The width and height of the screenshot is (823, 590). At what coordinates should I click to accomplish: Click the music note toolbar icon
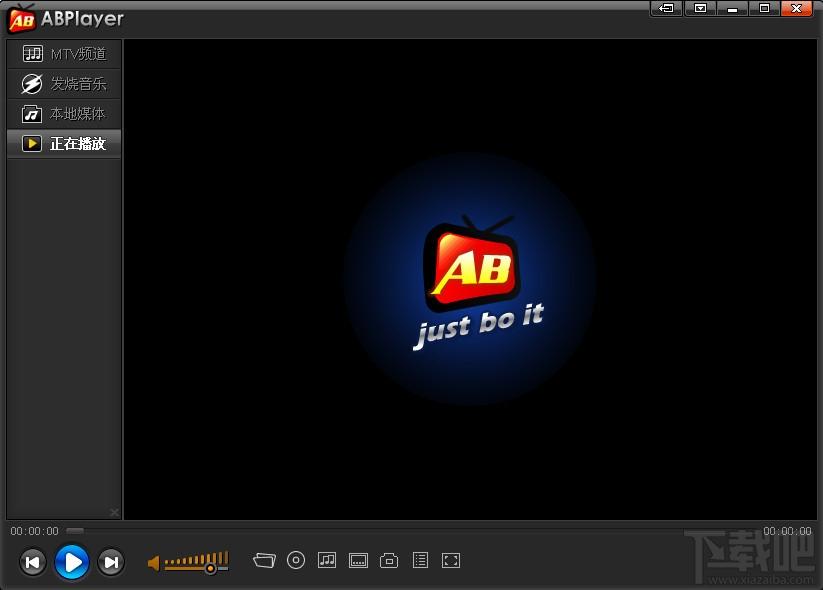click(x=327, y=560)
